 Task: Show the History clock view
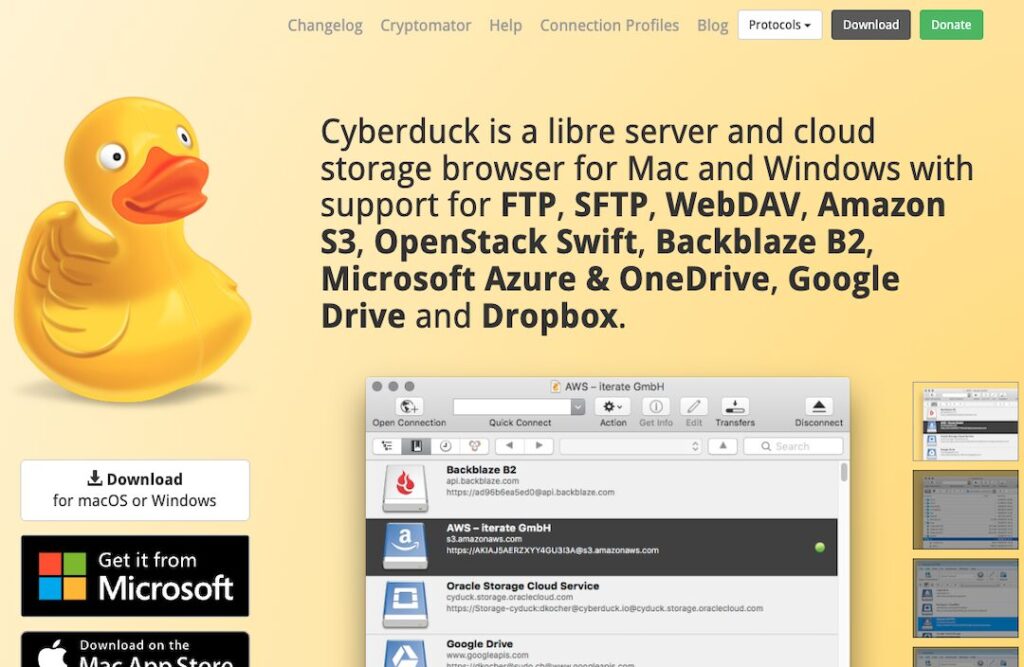[x=445, y=446]
